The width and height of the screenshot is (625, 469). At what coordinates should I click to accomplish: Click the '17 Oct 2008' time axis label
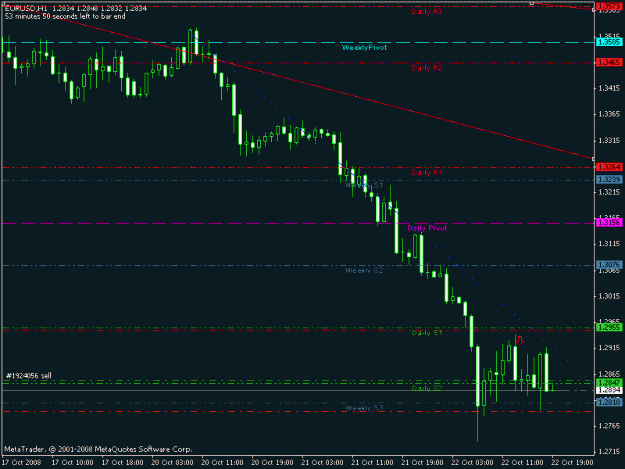pyautogui.click(x=22, y=463)
